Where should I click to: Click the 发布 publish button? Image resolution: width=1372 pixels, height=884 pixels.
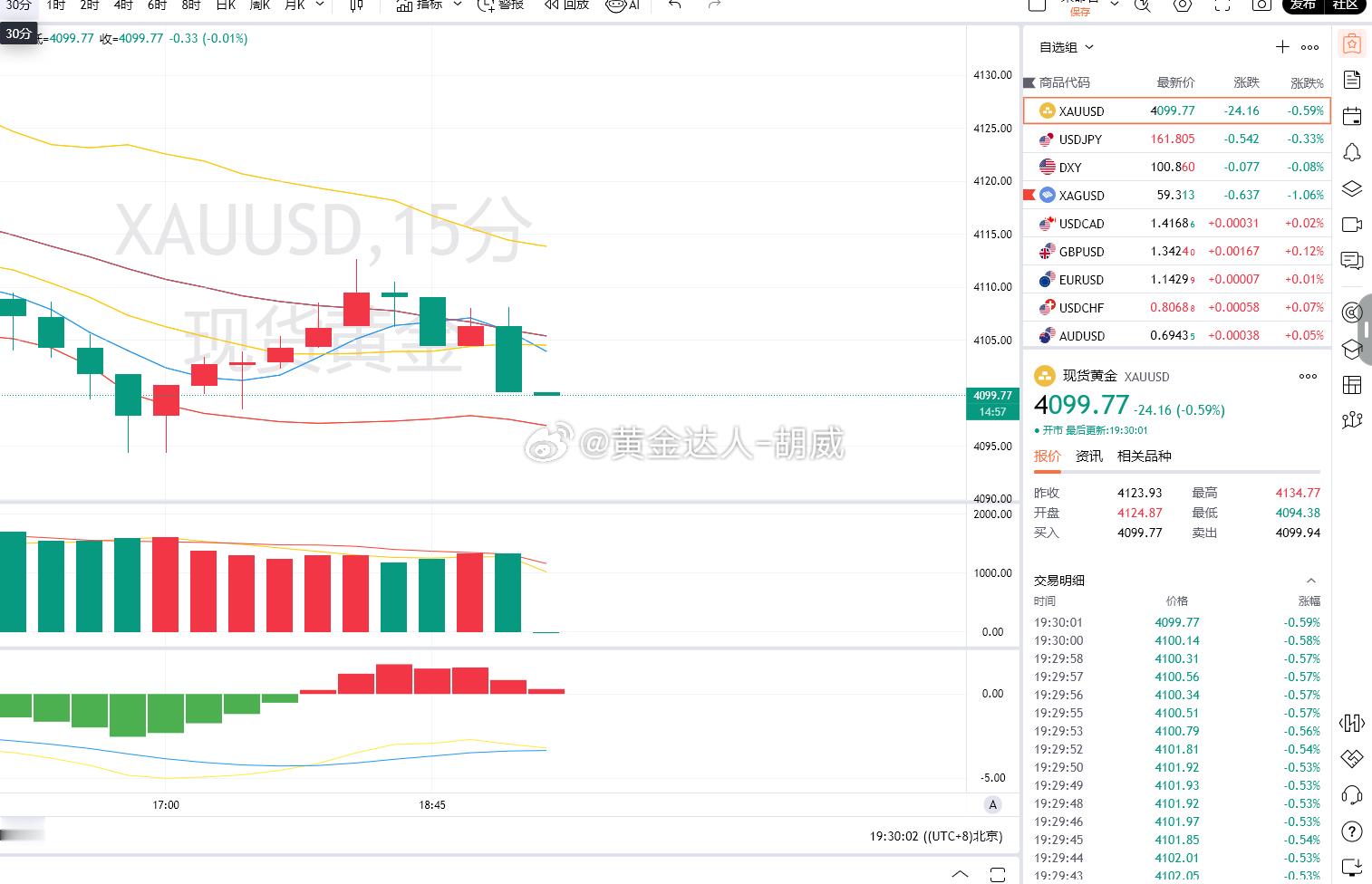(x=1302, y=5)
